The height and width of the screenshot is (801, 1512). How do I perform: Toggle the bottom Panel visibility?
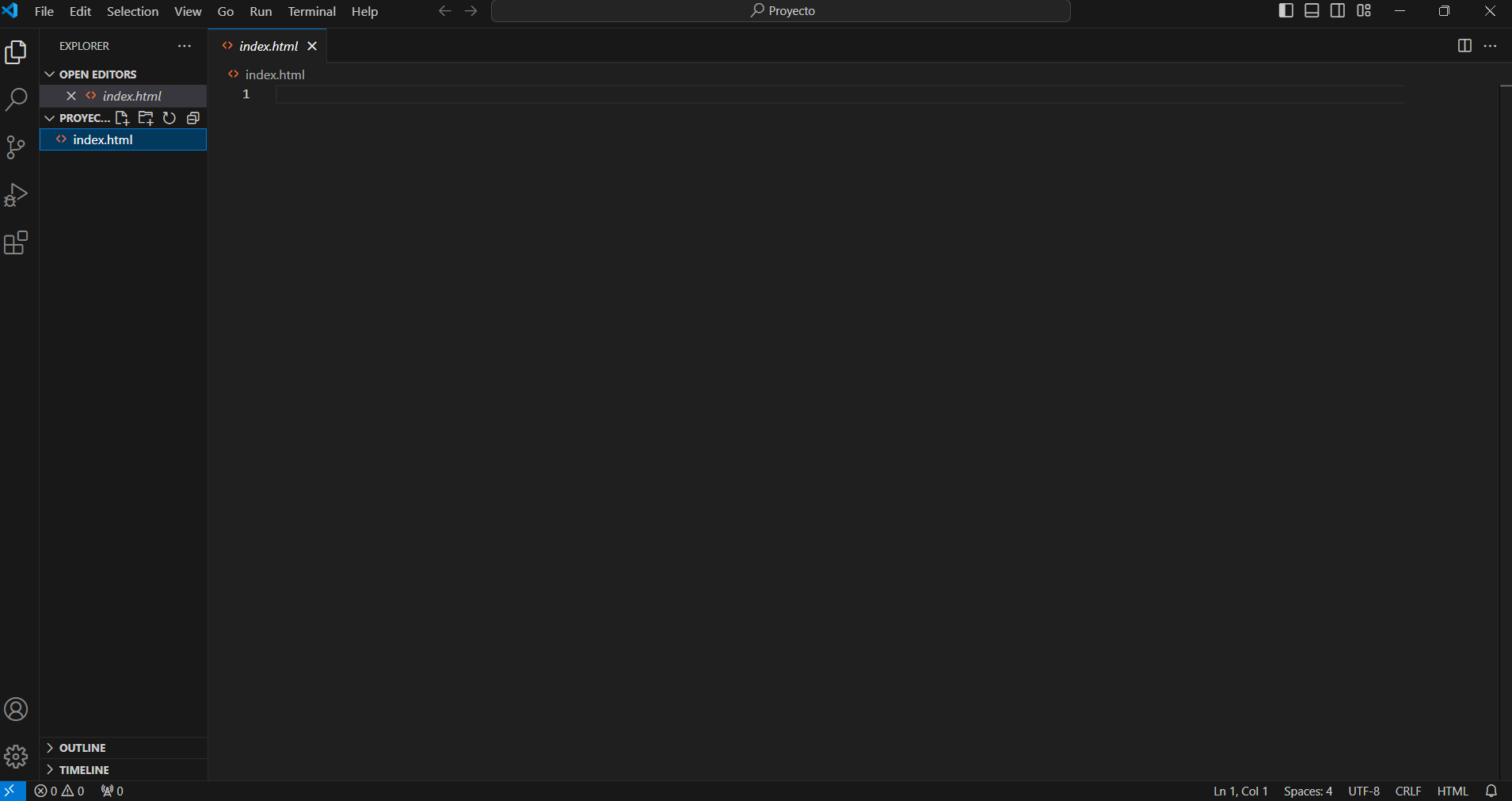pyautogui.click(x=1312, y=11)
